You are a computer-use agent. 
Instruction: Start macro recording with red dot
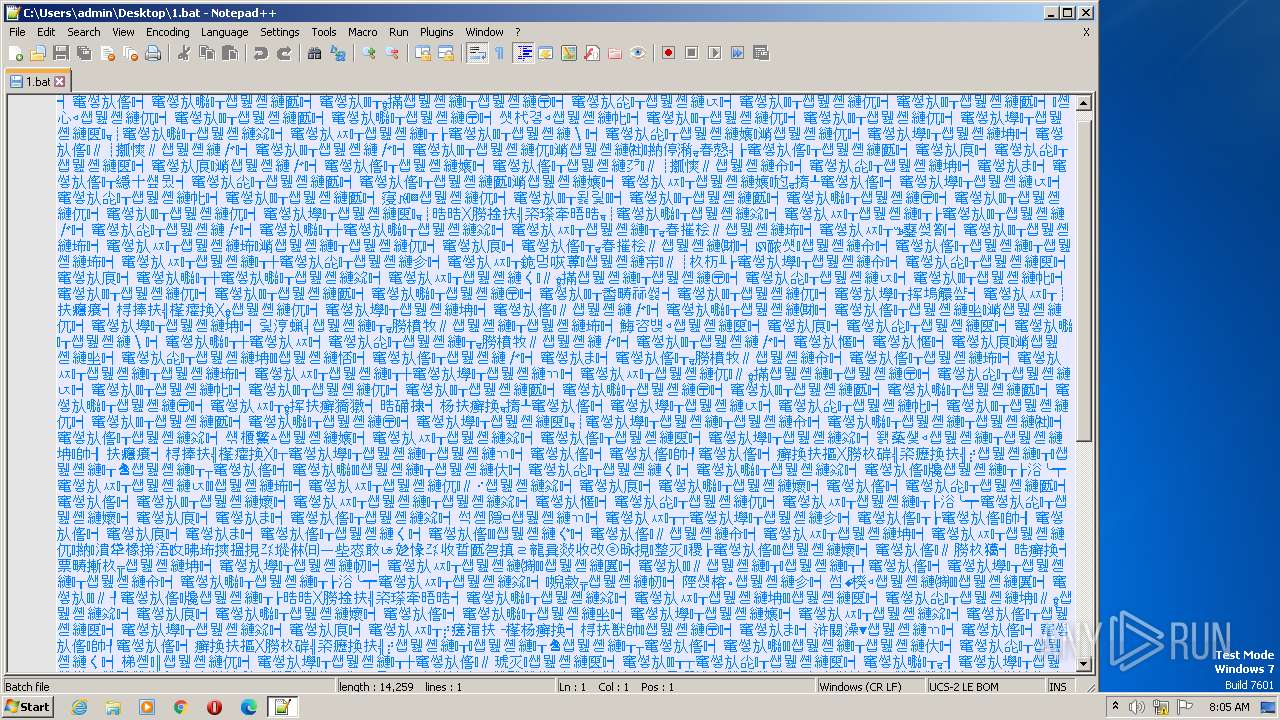(668, 53)
